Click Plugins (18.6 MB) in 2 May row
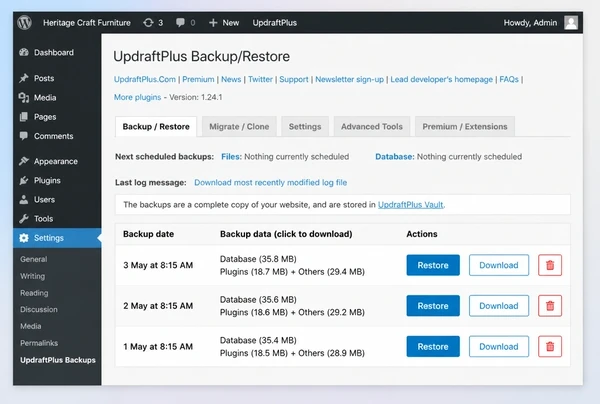This screenshot has width=600, height=404. point(254,312)
